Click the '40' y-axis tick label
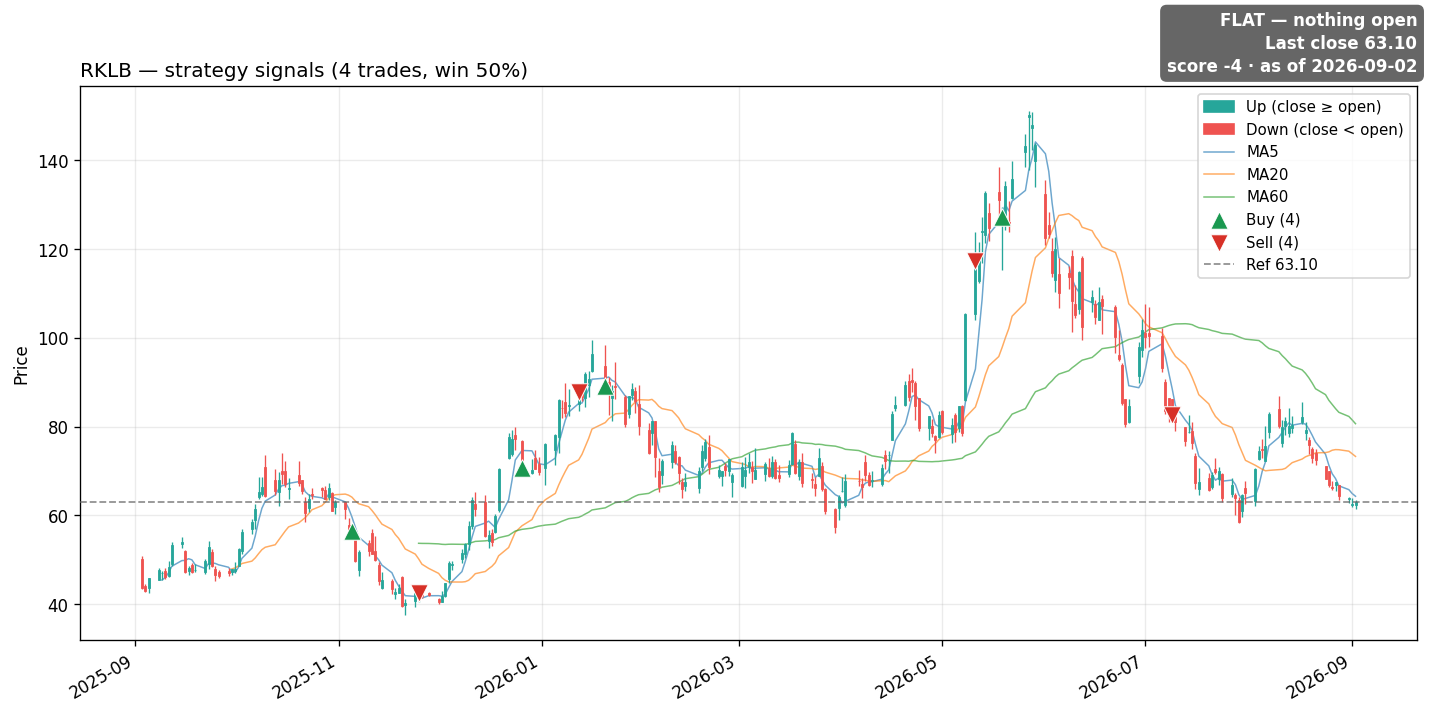The height and width of the screenshot is (714, 1429). [60, 605]
